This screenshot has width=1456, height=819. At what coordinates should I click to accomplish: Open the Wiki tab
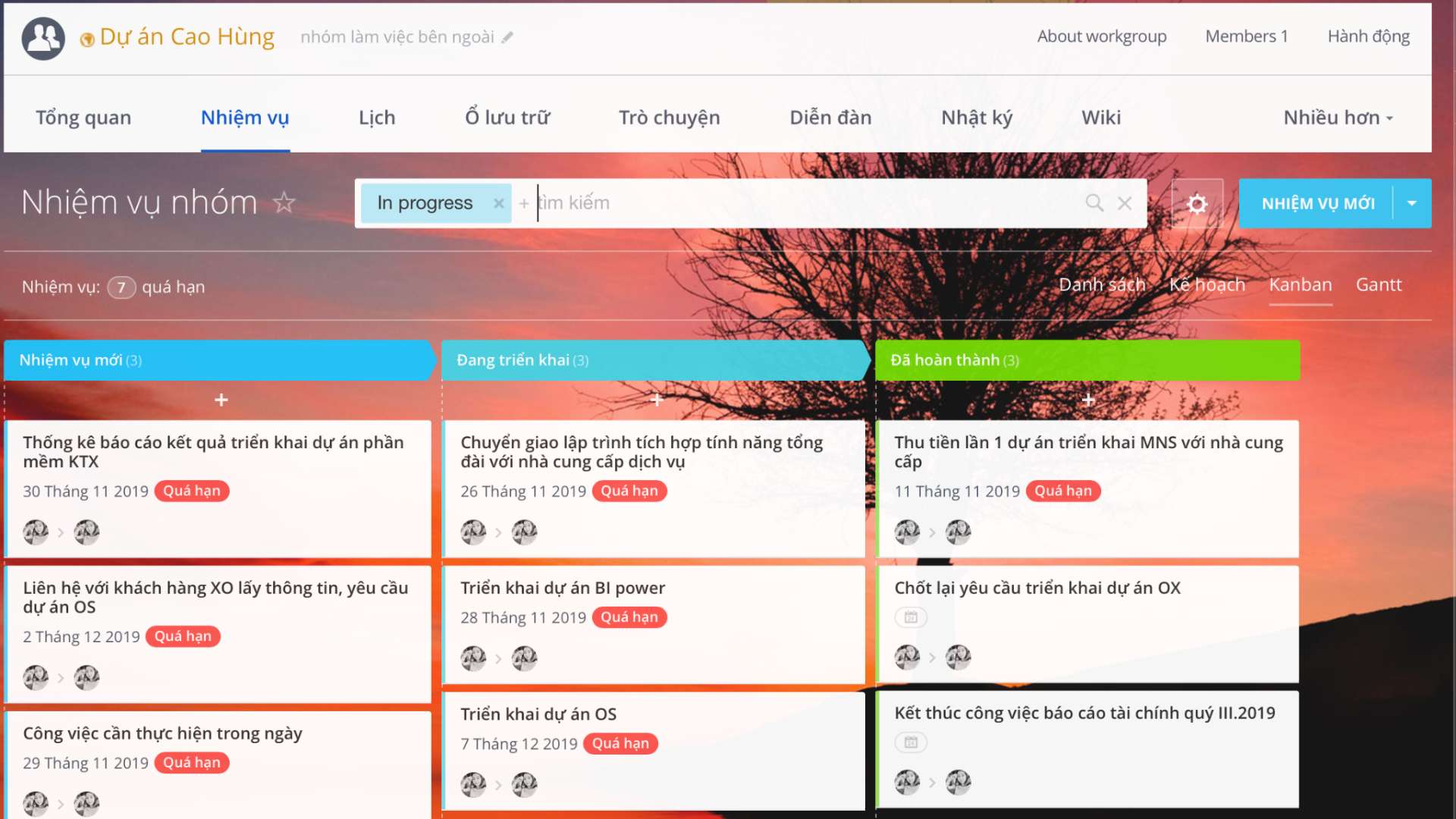1101,118
